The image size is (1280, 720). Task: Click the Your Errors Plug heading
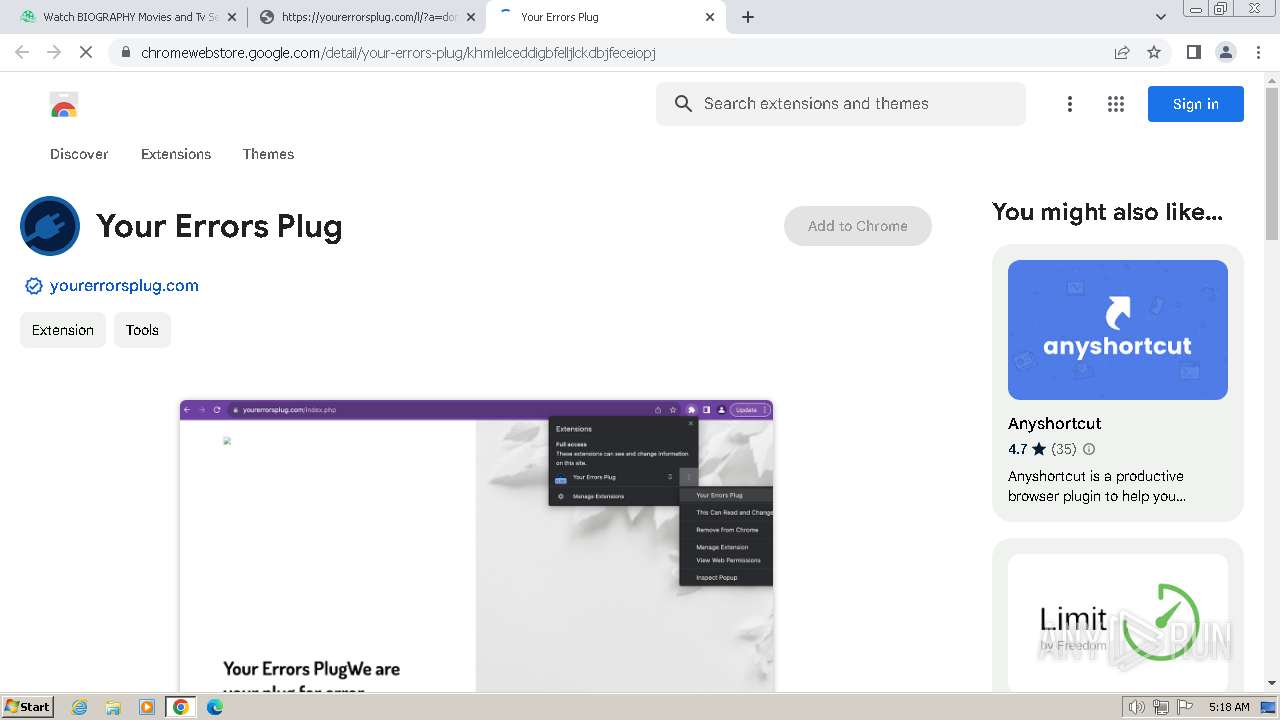coord(219,227)
